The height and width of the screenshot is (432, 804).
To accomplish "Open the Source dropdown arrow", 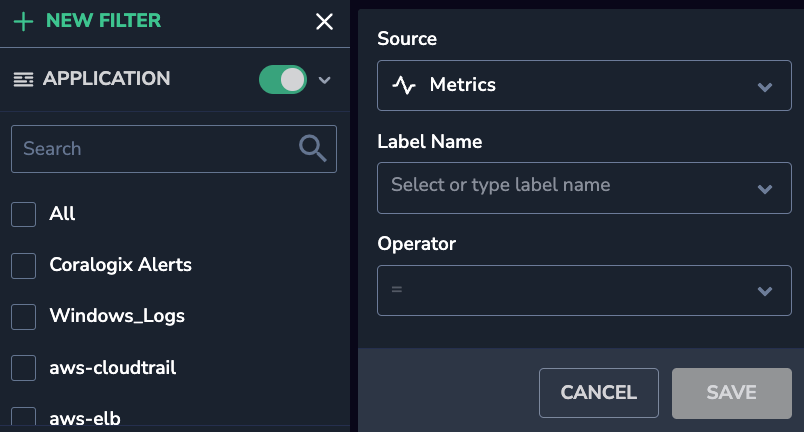I will (x=765, y=87).
